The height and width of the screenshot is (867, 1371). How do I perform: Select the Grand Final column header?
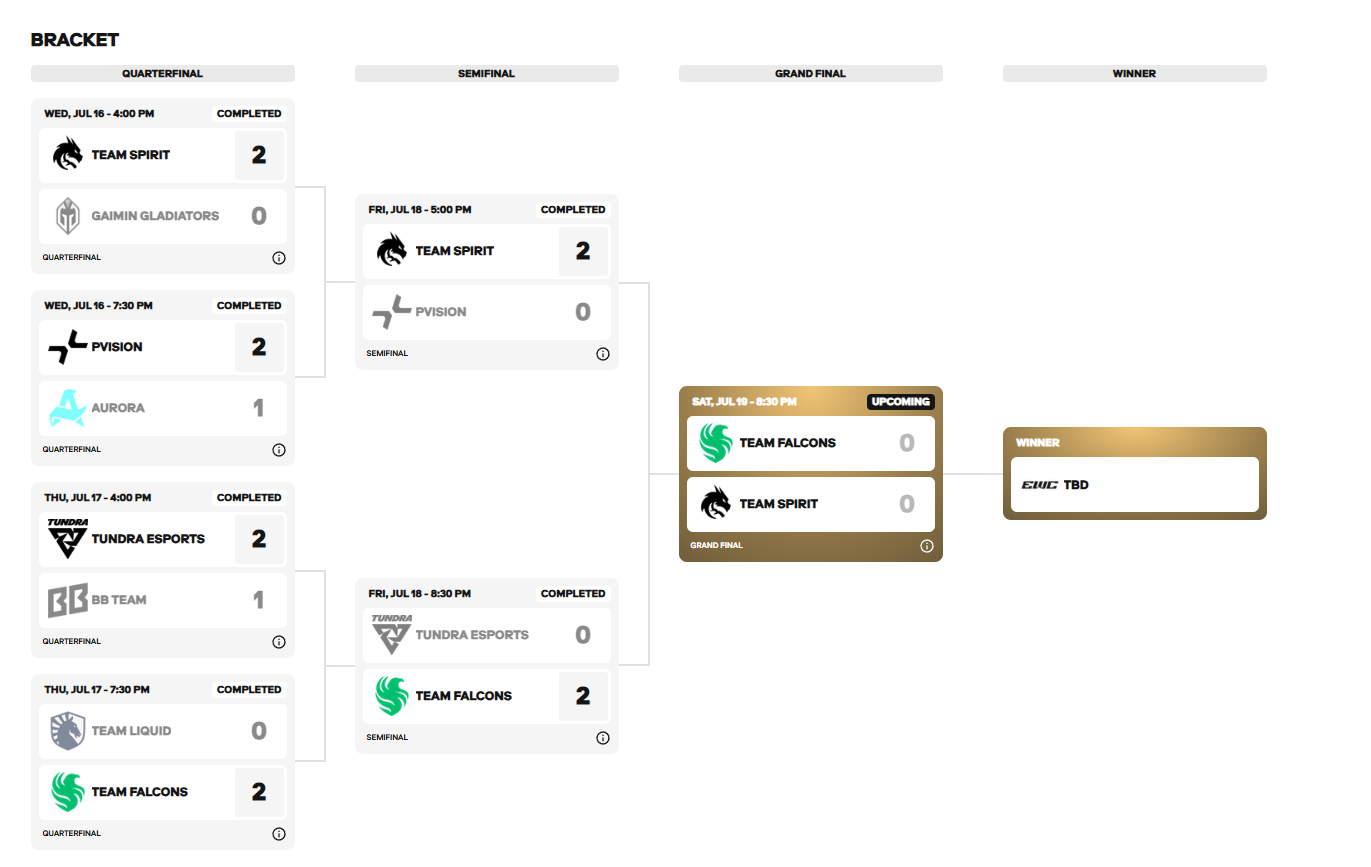coord(811,74)
